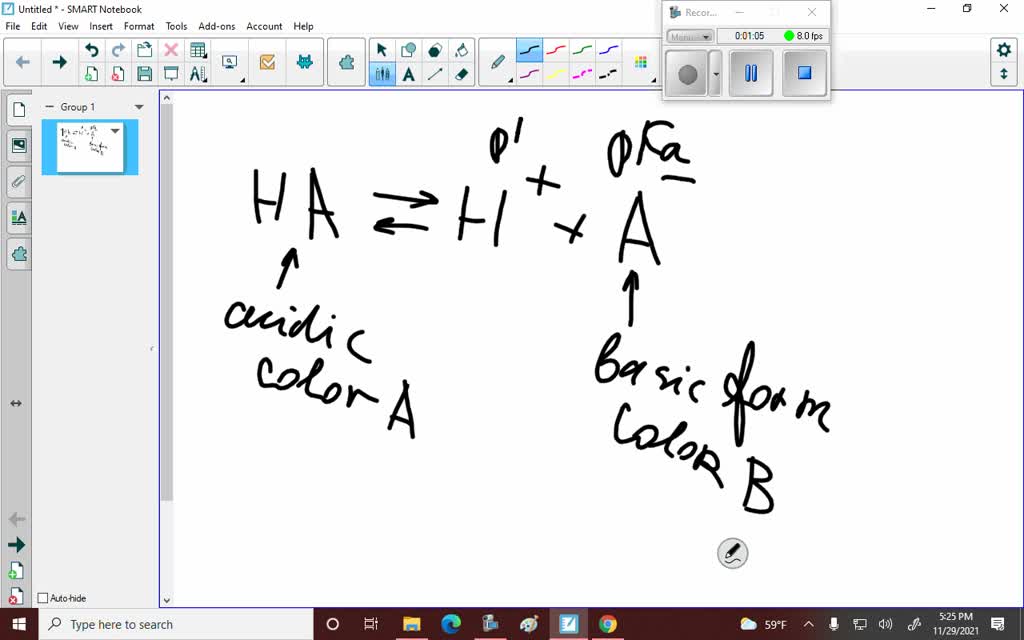The width and height of the screenshot is (1024, 640).
Task: Open the page thumbnail dropdown menu
Action: click(x=113, y=131)
